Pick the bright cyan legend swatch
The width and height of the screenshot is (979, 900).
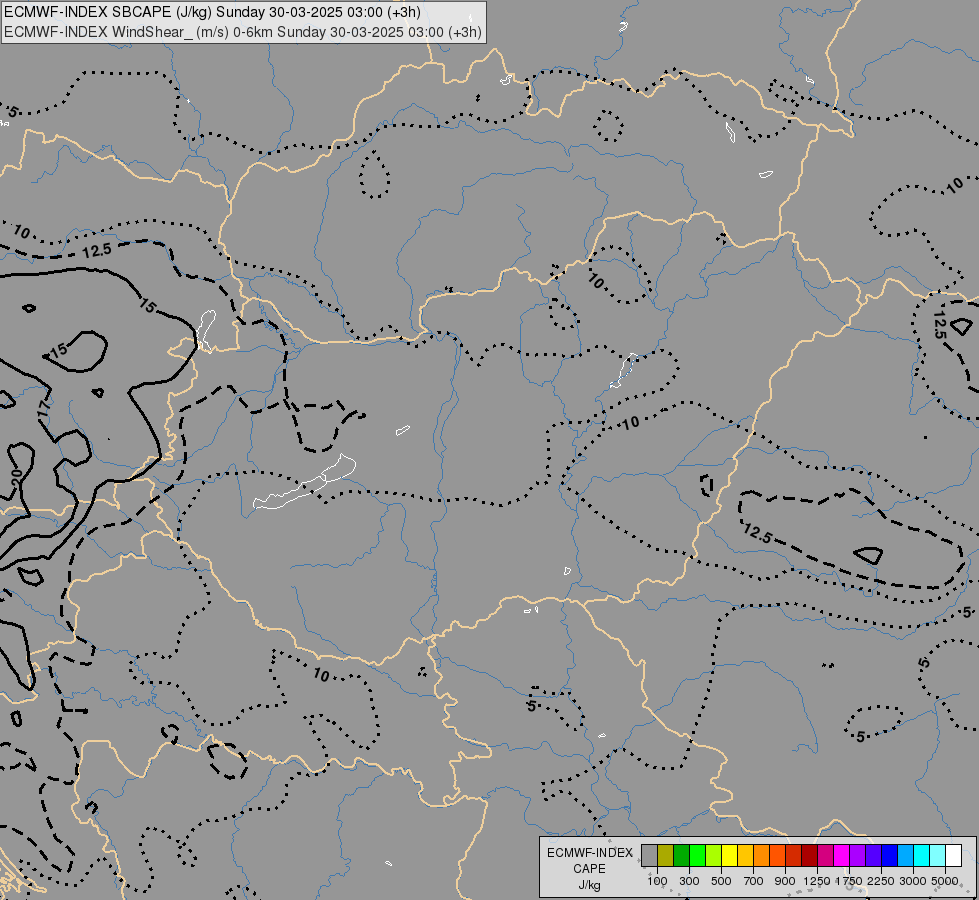[x=922, y=855]
